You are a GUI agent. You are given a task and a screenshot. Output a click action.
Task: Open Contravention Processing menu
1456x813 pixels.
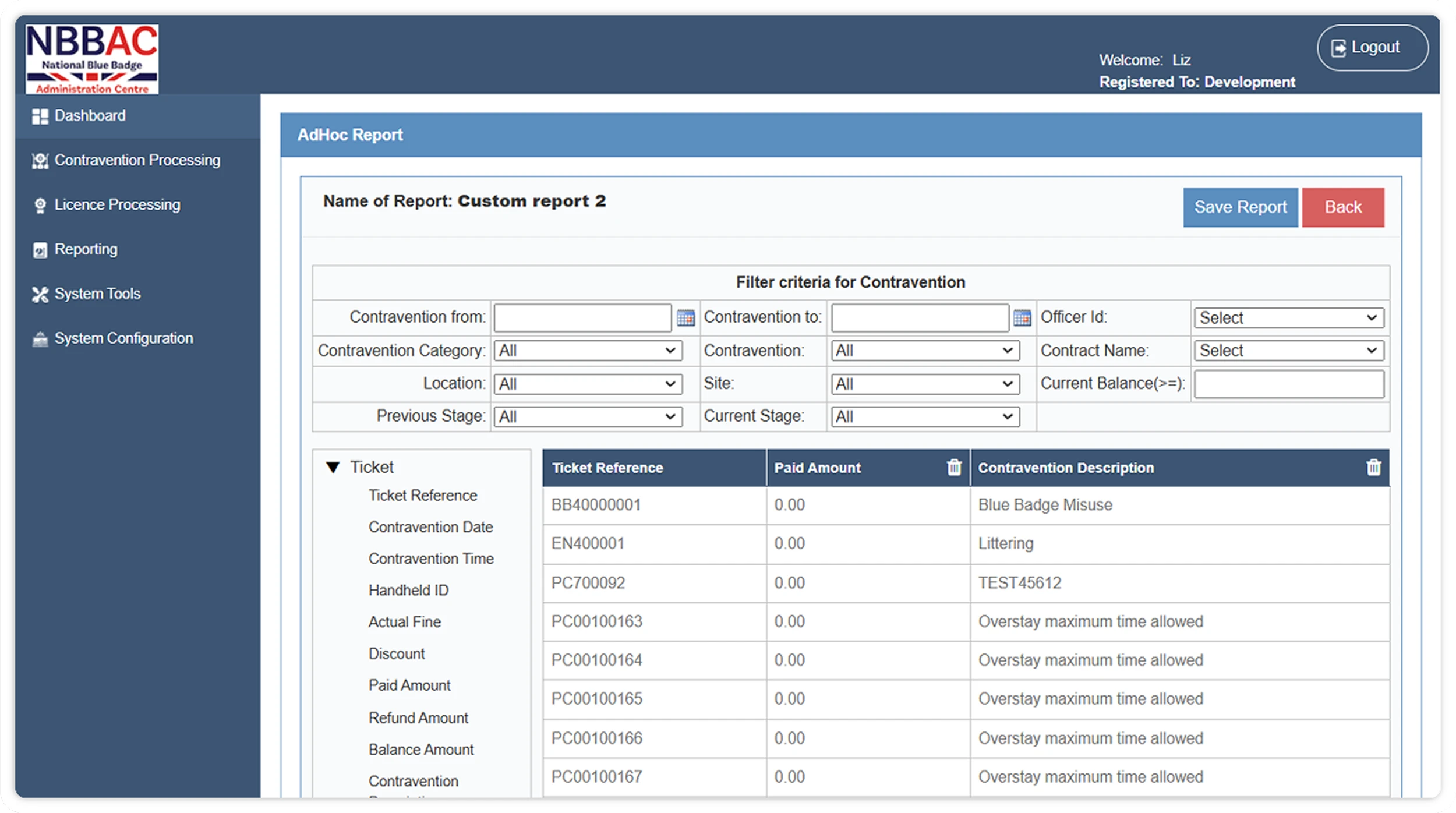(x=137, y=160)
